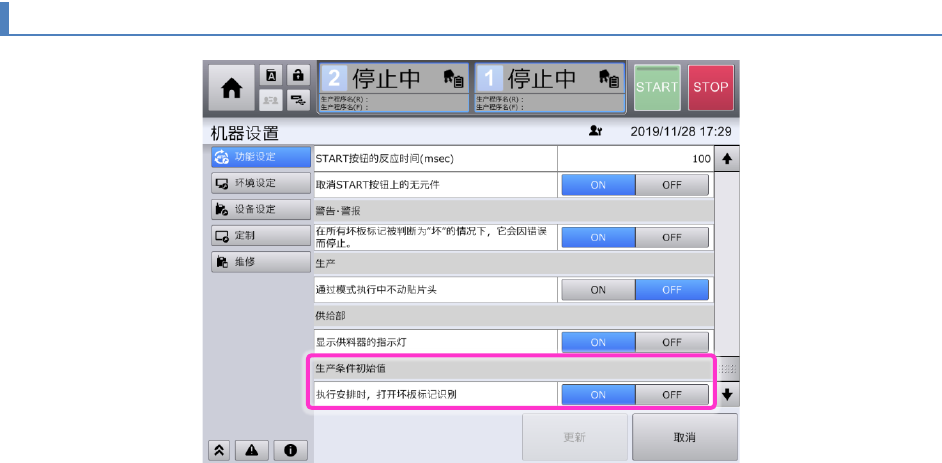Click the user-key icon beside the date
Screen dimensions: 942x463
click(x=597, y=132)
